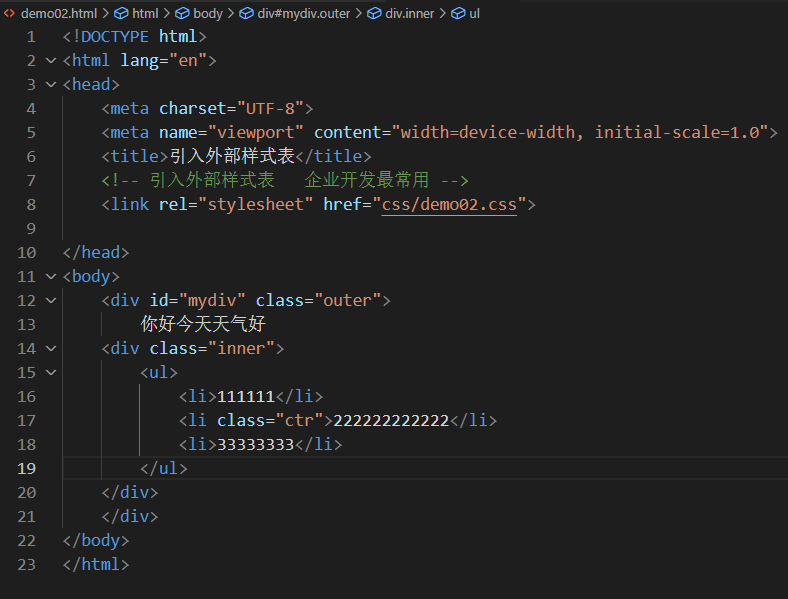
Task: Click the "ctr" class value on line 17
Action: tap(300, 421)
